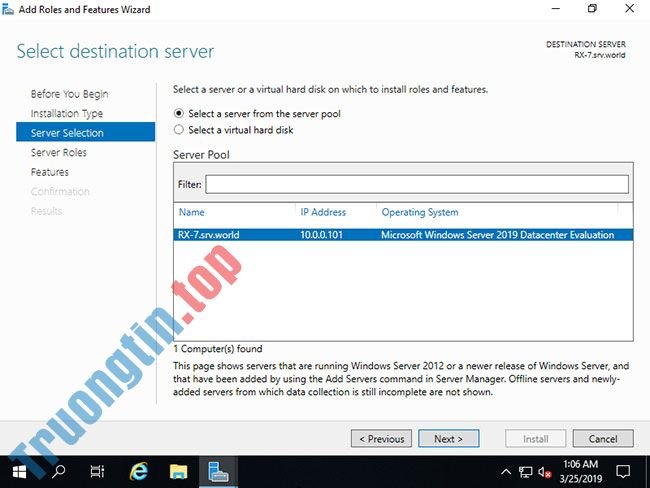Image resolution: width=650 pixels, height=488 pixels.
Task: Click the Previous button
Action: point(381,439)
